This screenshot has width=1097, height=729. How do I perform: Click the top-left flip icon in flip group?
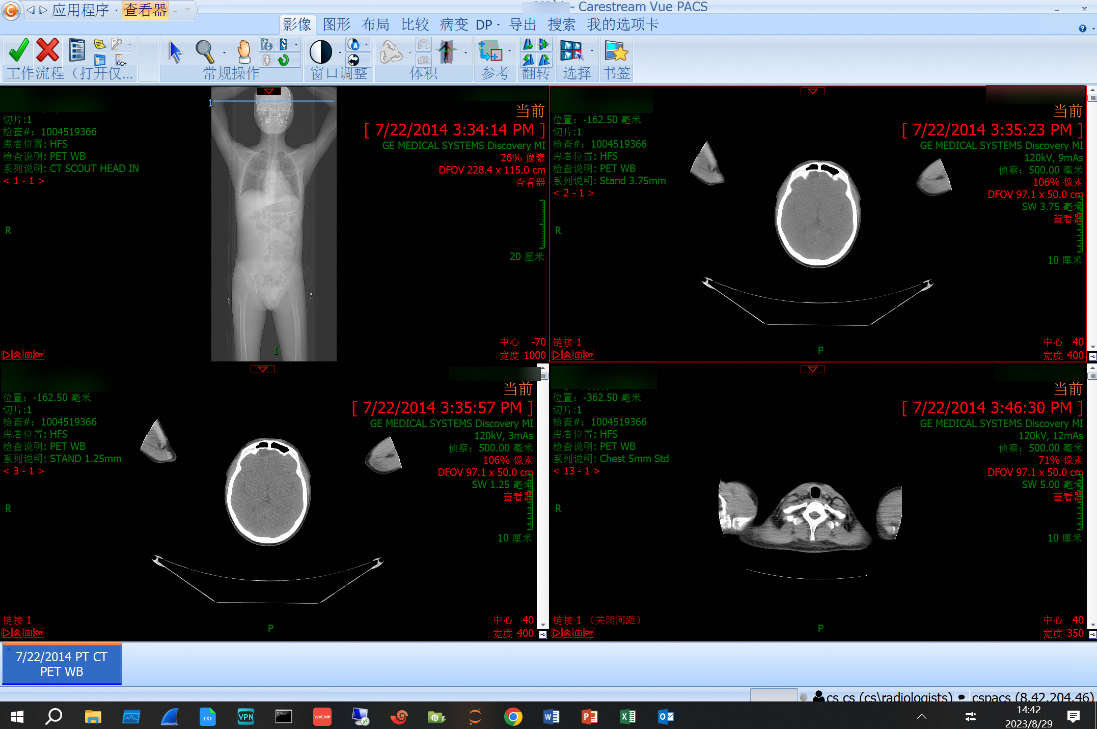tap(528, 44)
